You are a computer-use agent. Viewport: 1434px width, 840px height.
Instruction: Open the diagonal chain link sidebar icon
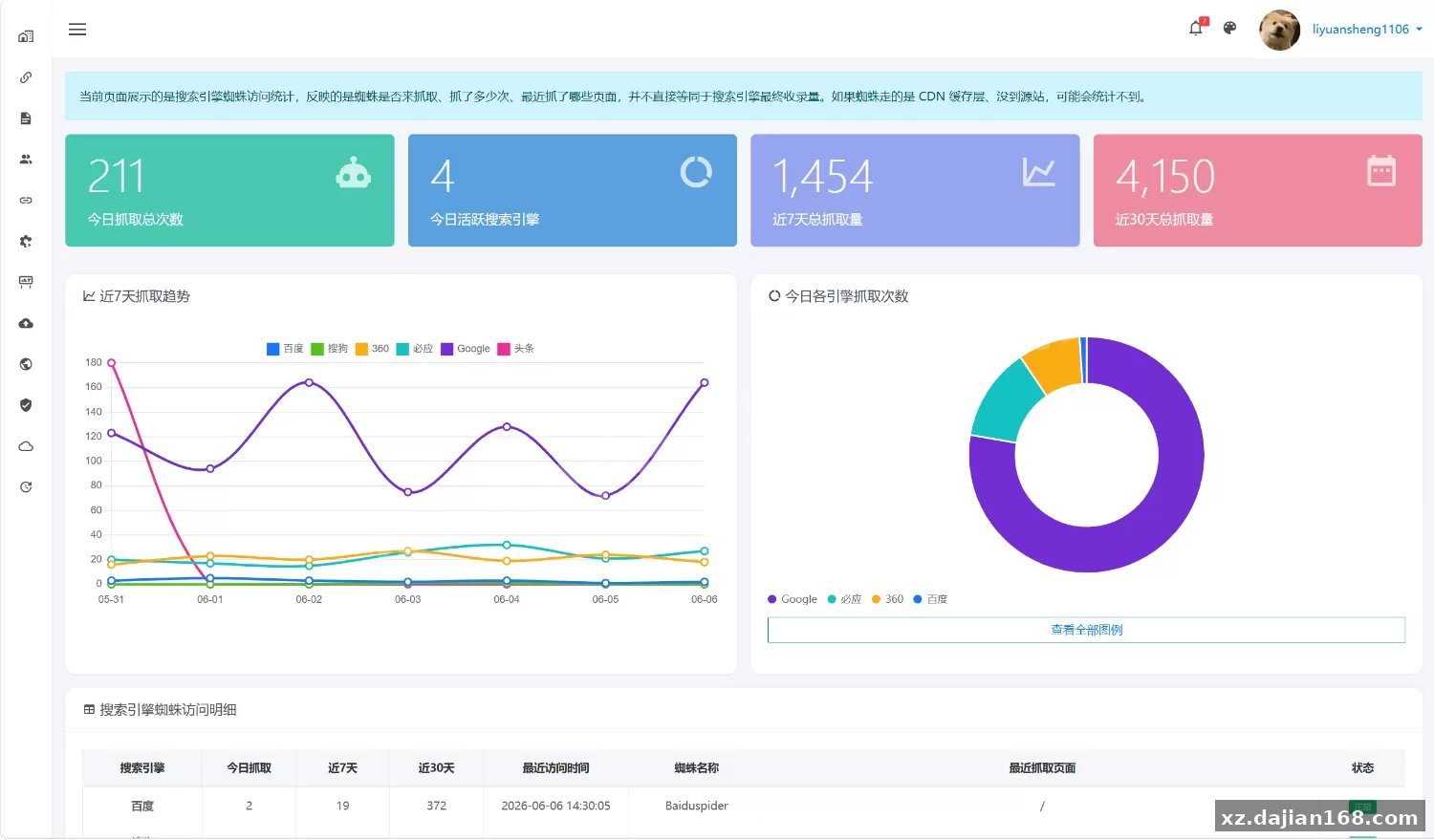coord(26,77)
